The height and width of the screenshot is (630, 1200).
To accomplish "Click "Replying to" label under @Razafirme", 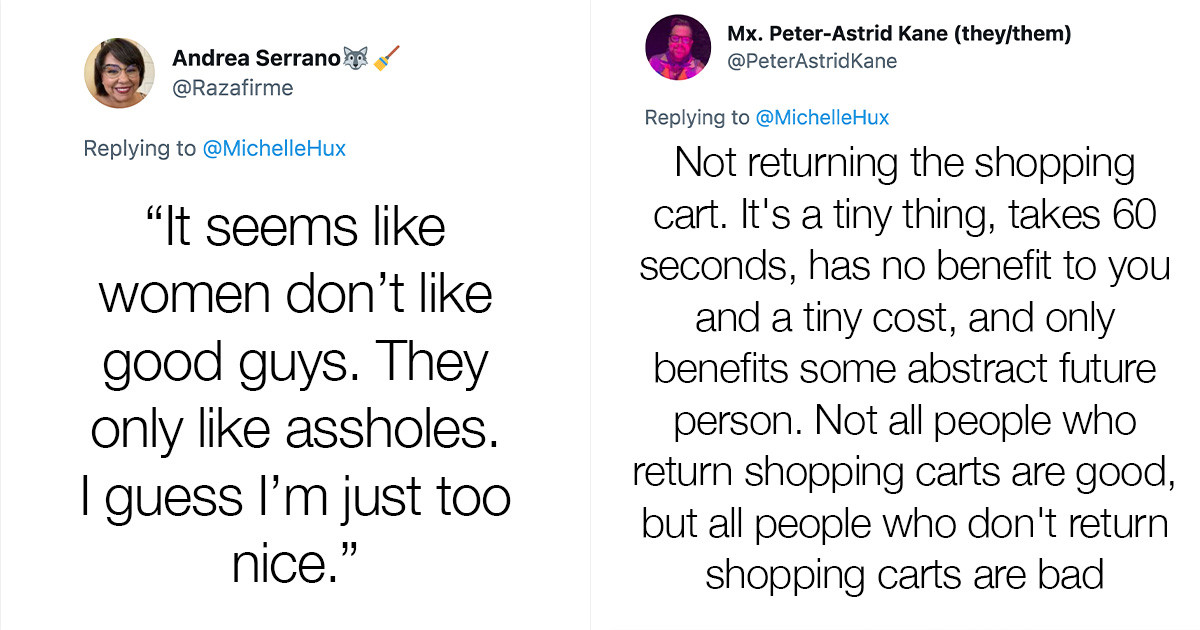I will (140, 149).
